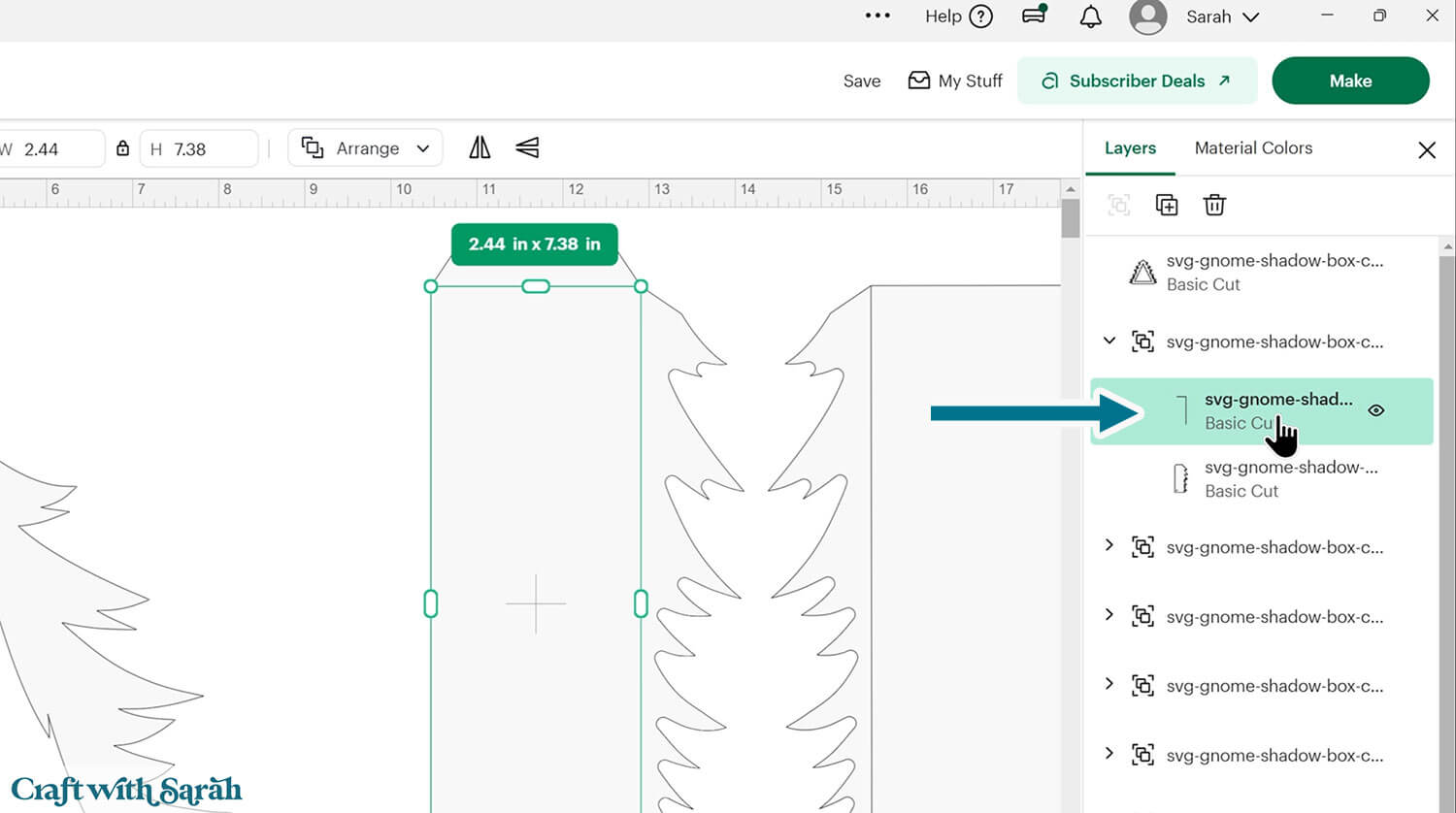This screenshot has width=1456, height=813.
Task: Open the Sarah account dropdown
Action: coord(1222,16)
